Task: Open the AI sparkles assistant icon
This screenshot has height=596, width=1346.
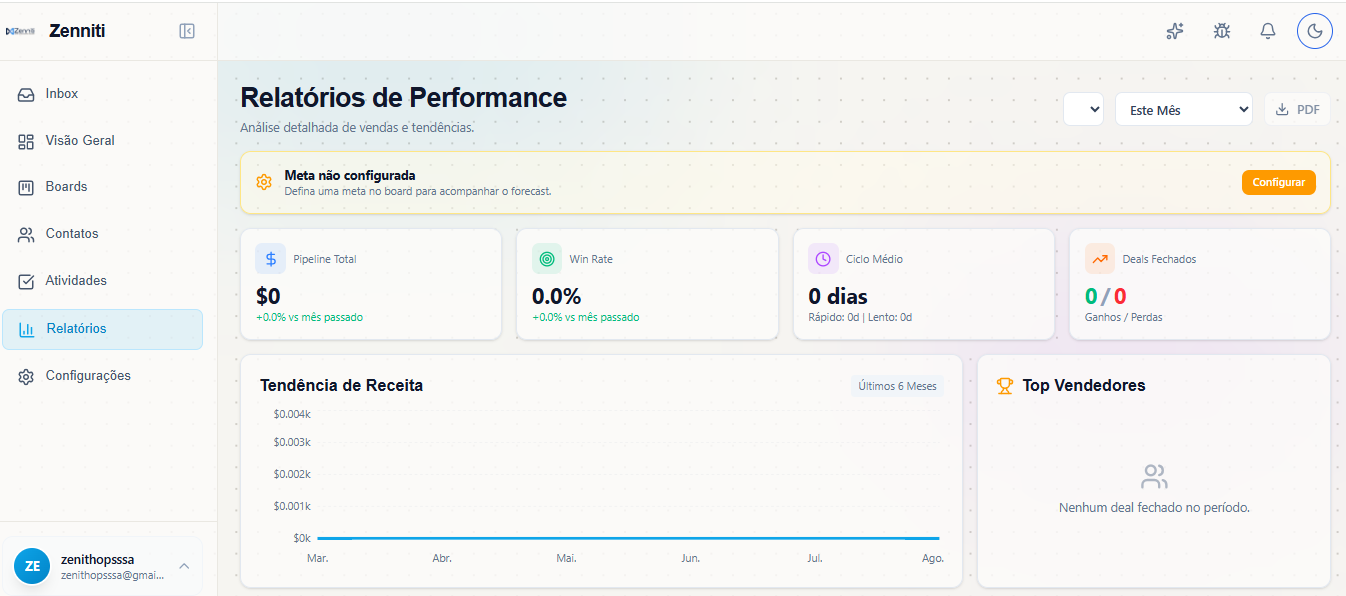Action: (x=1175, y=31)
